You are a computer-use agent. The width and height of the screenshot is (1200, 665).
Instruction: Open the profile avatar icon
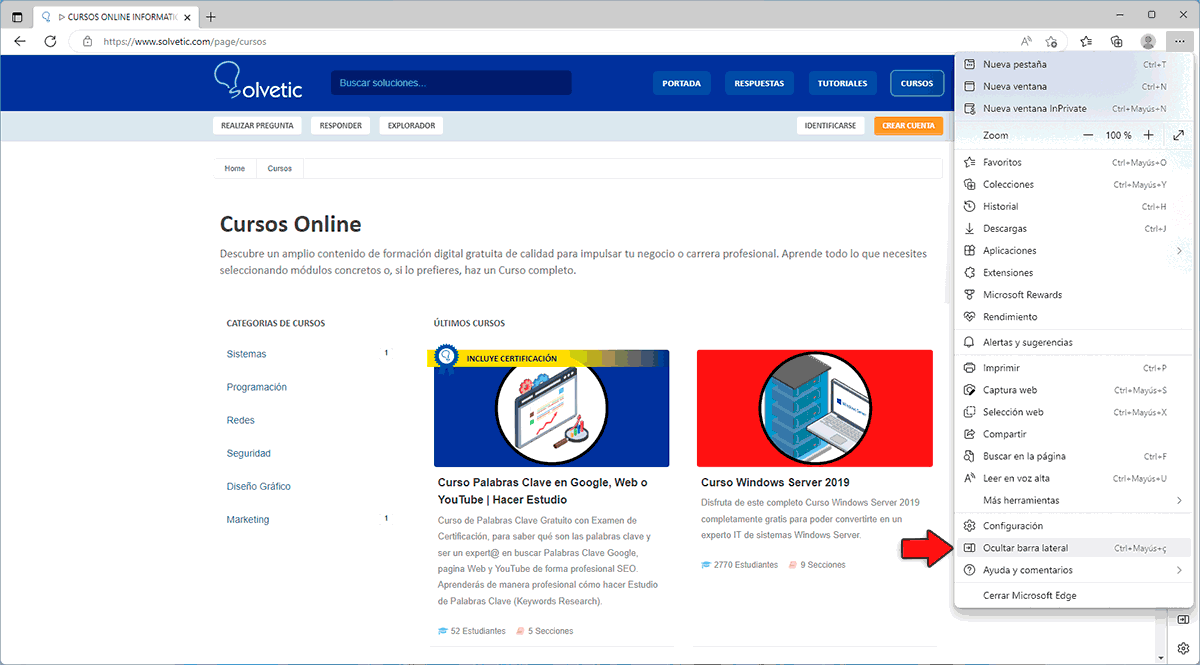pos(1148,42)
